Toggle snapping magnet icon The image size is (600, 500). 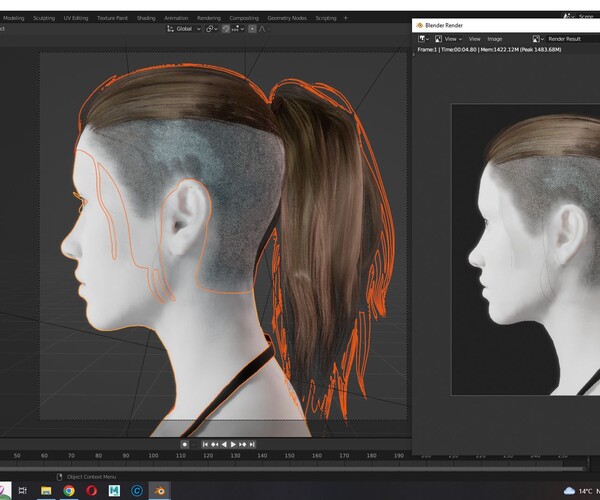[226, 29]
